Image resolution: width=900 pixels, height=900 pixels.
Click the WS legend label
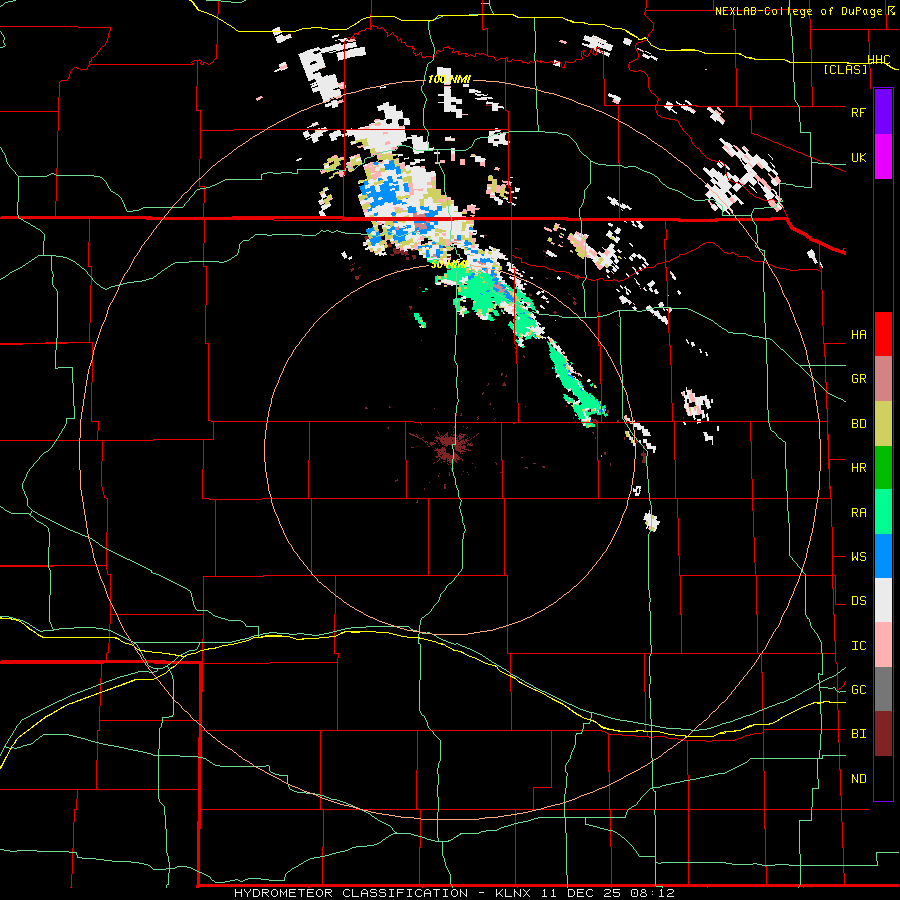[x=858, y=557]
